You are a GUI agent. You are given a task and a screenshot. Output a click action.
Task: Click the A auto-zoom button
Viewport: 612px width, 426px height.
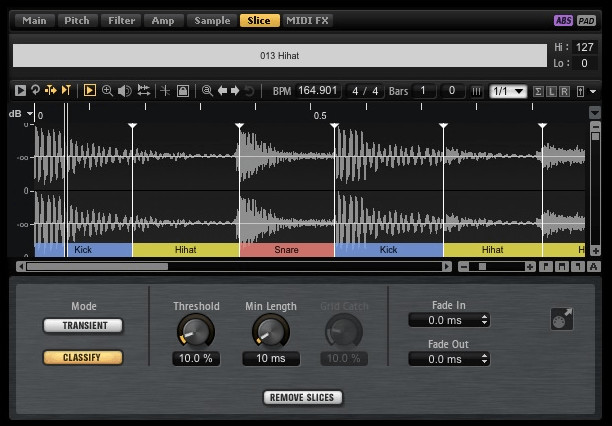point(593,267)
